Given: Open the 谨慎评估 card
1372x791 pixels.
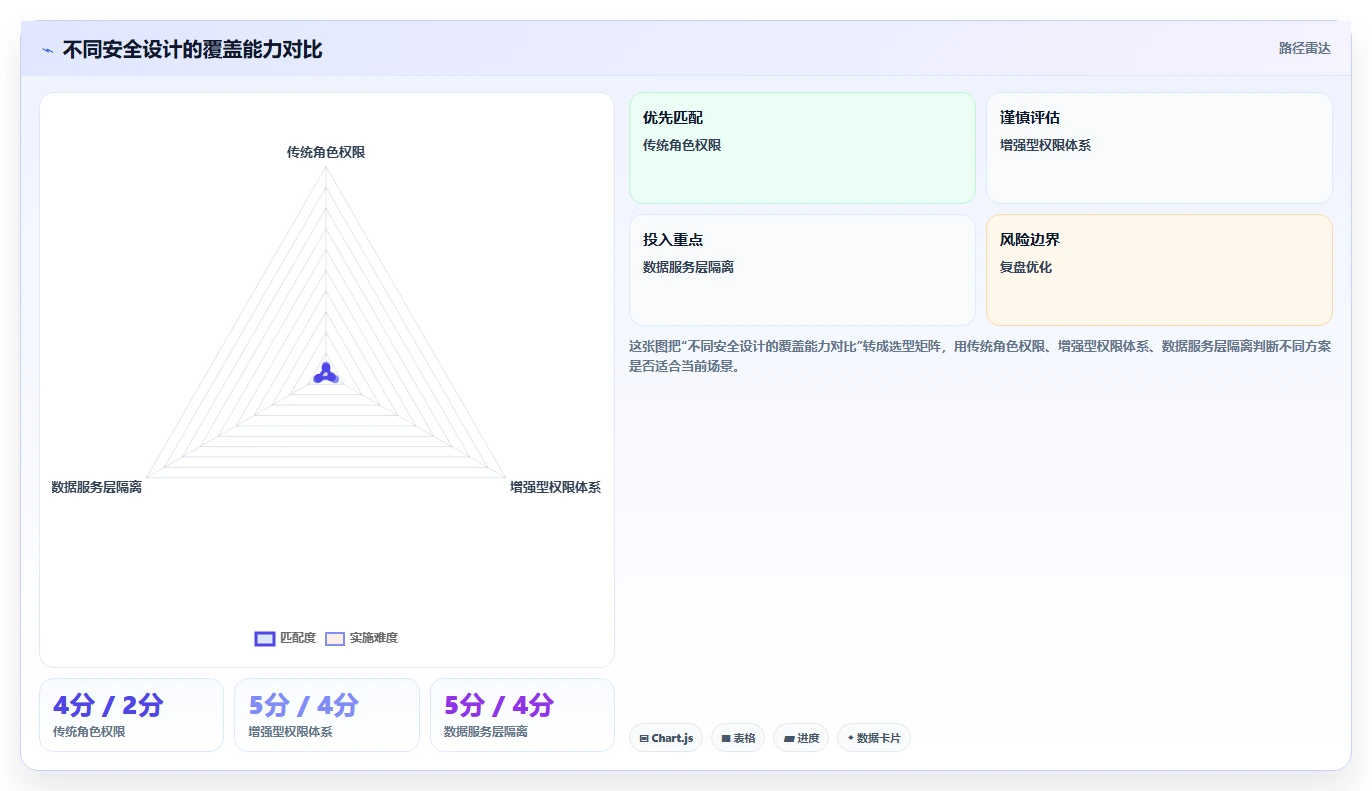Looking at the screenshot, I should point(1159,148).
